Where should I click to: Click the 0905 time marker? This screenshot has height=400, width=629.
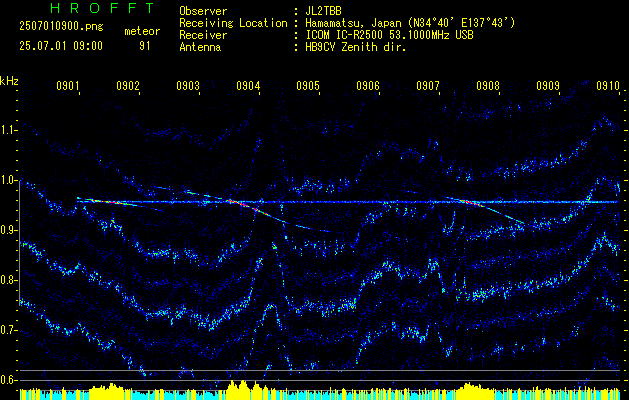[308, 85]
